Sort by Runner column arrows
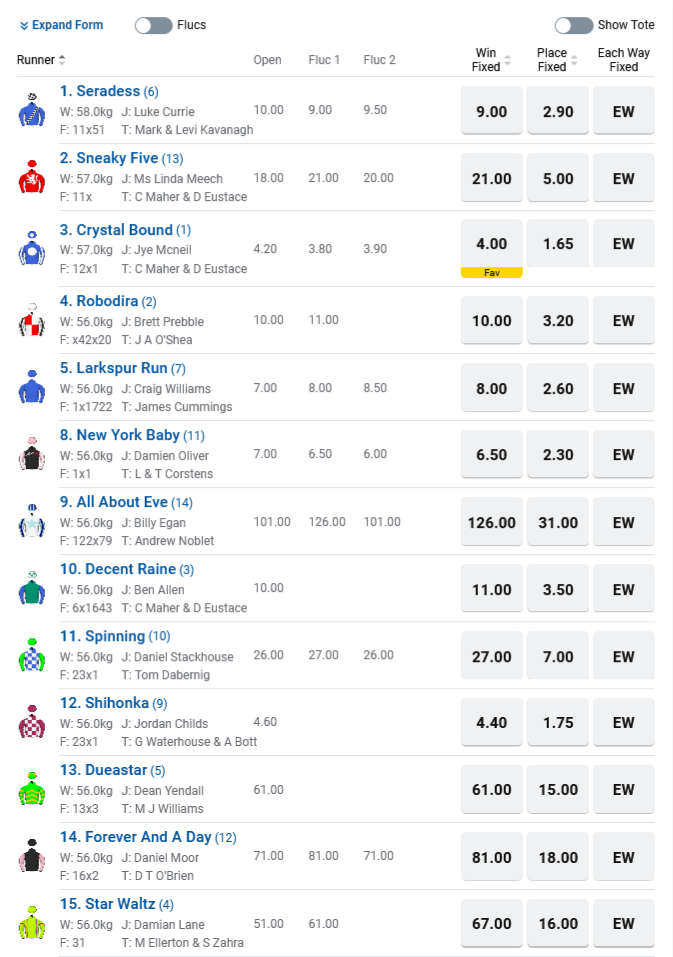The height and width of the screenshot is (957, 673). [x=62, y=60]
